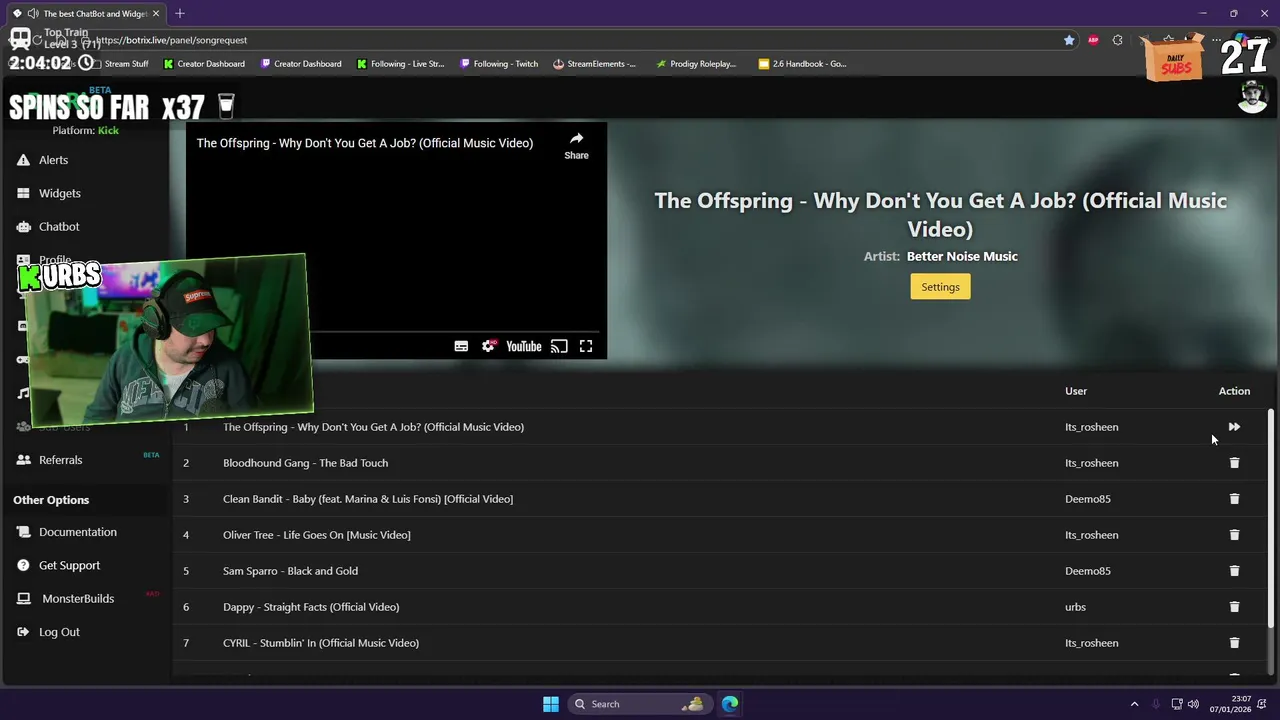Skip to next song with fast-forward icon
This screenshot has width=1280, height=720.
(1234, 427)
